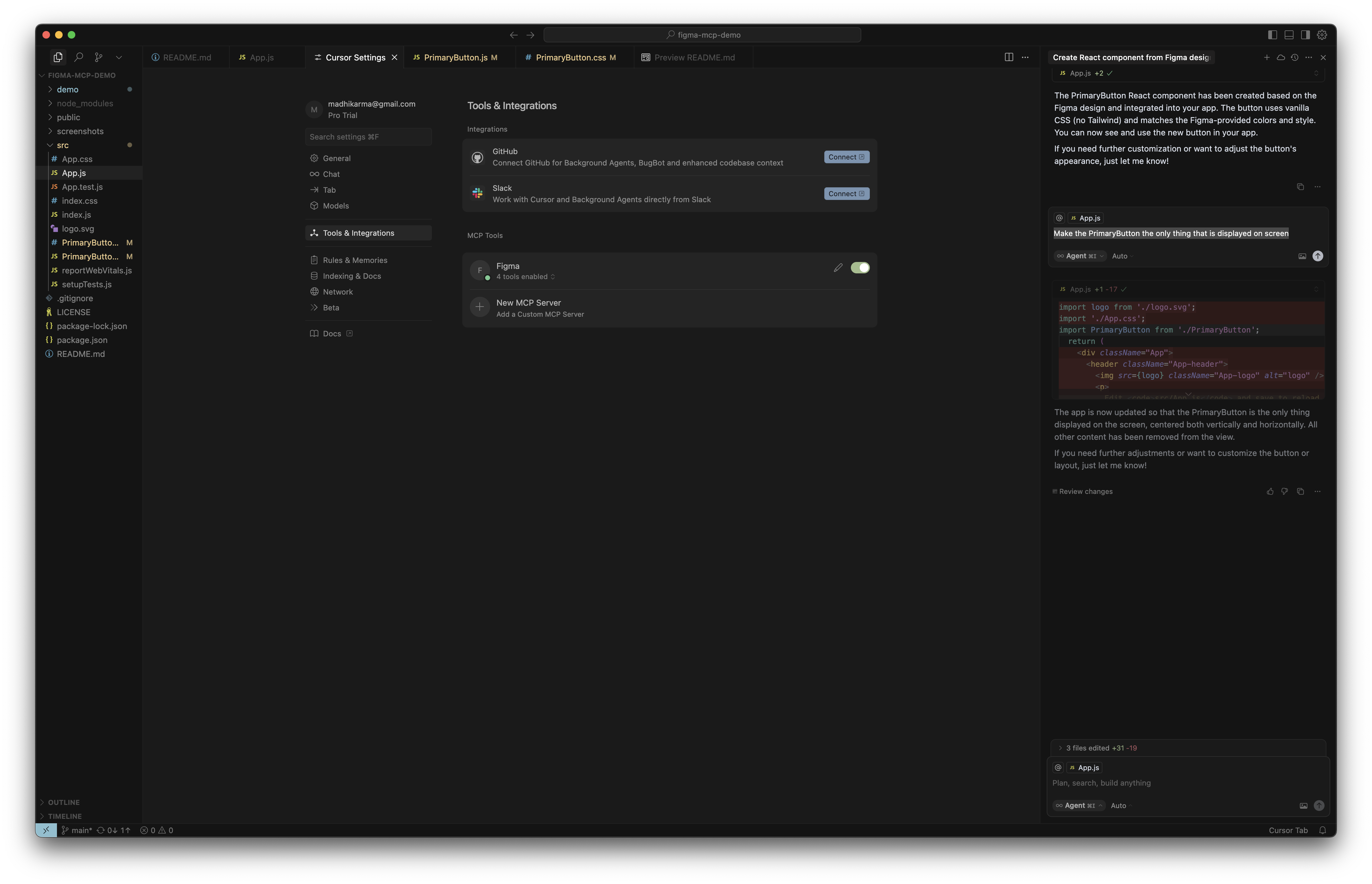Open the Search icon in the activity bar
1372x884 pixels.
click(x=79, y=57)
